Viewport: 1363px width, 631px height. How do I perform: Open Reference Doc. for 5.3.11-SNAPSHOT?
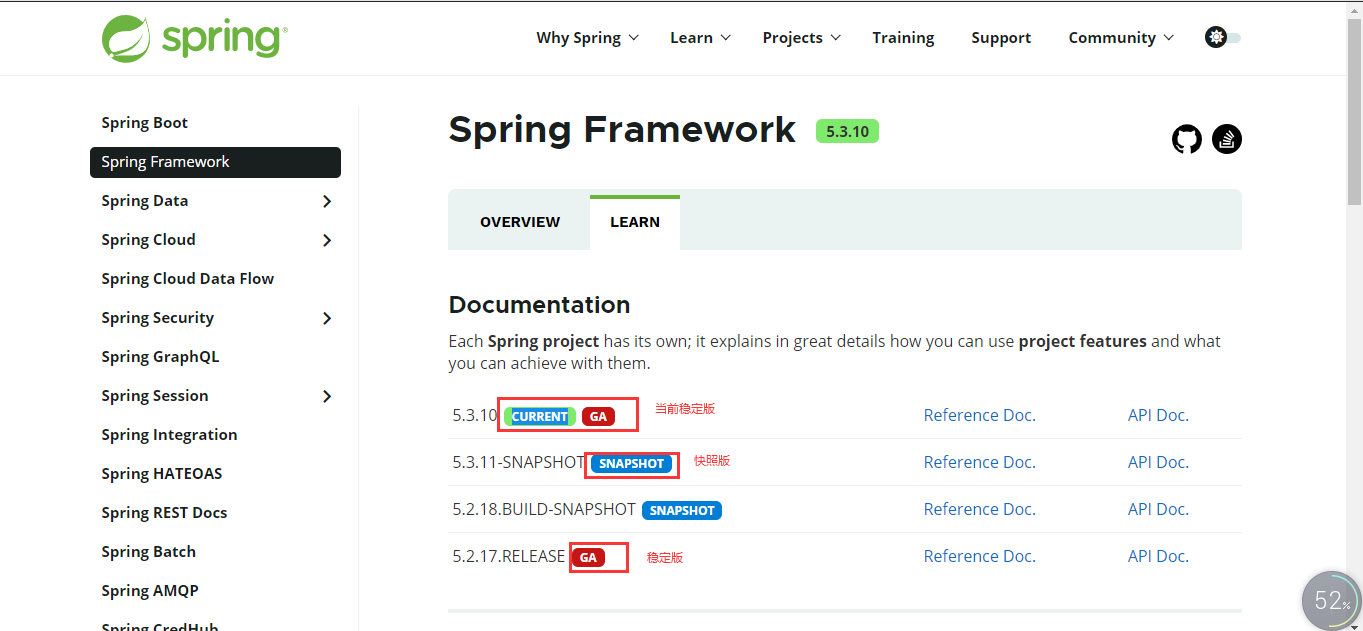(x=980, y=462)
